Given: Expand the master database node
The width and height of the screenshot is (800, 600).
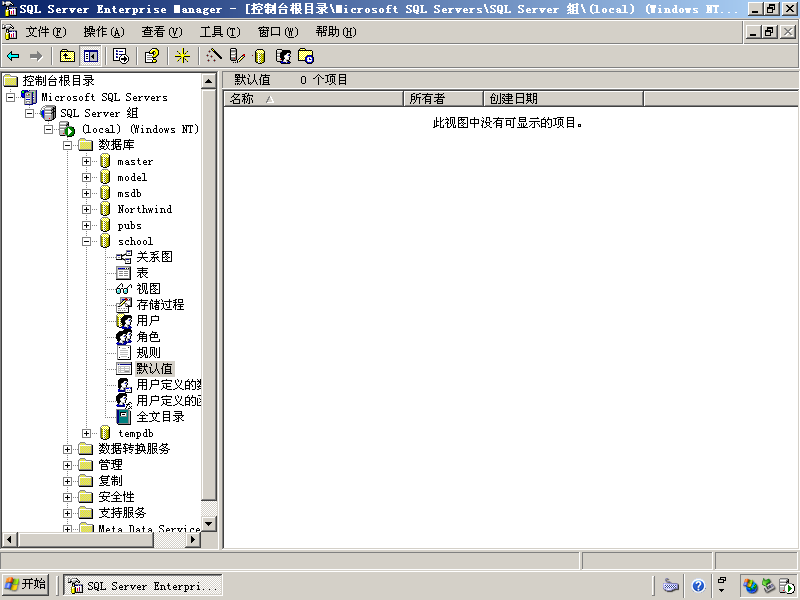Looking at the screenshot, I should [87, 162].
